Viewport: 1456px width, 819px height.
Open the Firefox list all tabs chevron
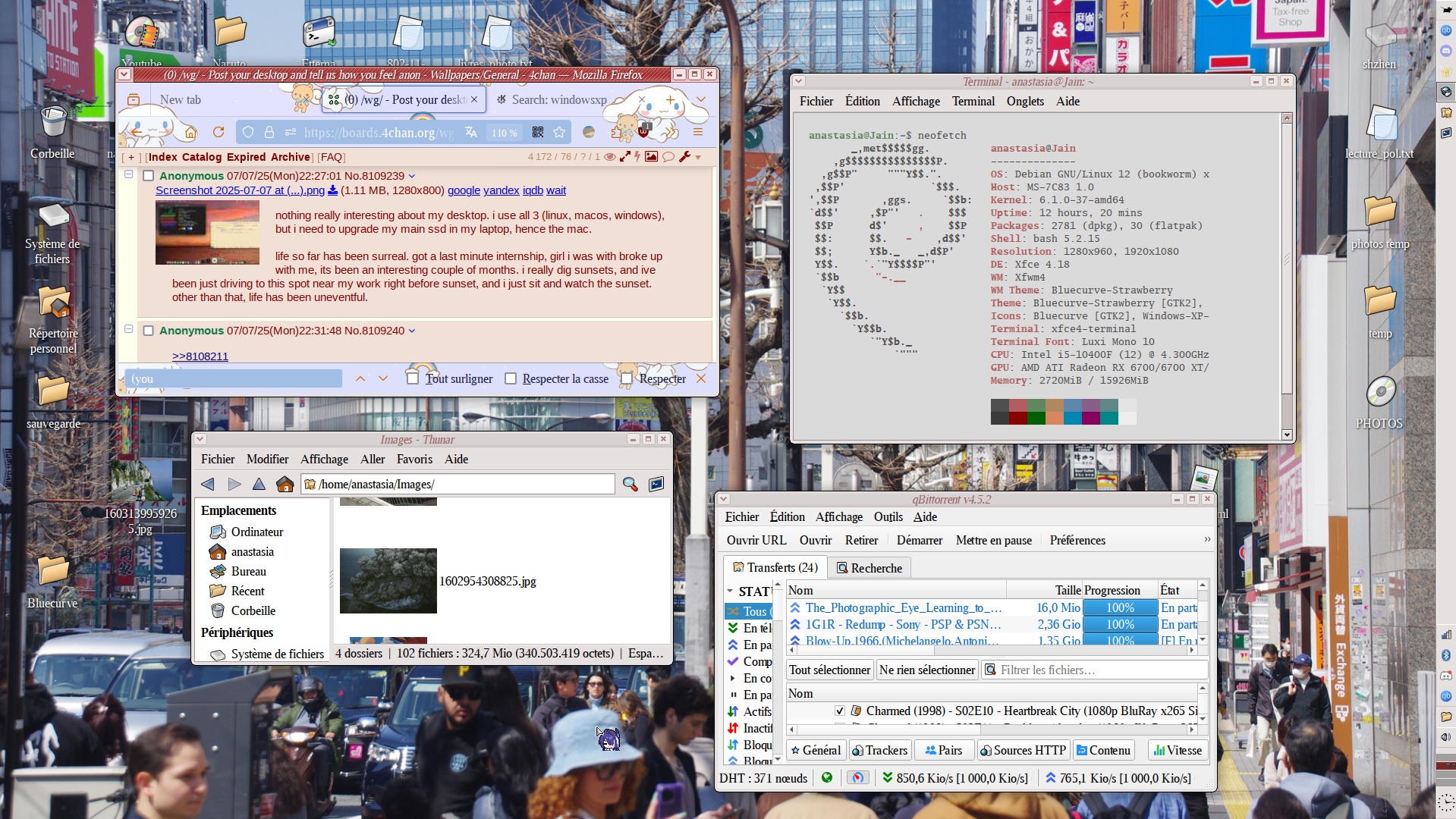[701, 99]
